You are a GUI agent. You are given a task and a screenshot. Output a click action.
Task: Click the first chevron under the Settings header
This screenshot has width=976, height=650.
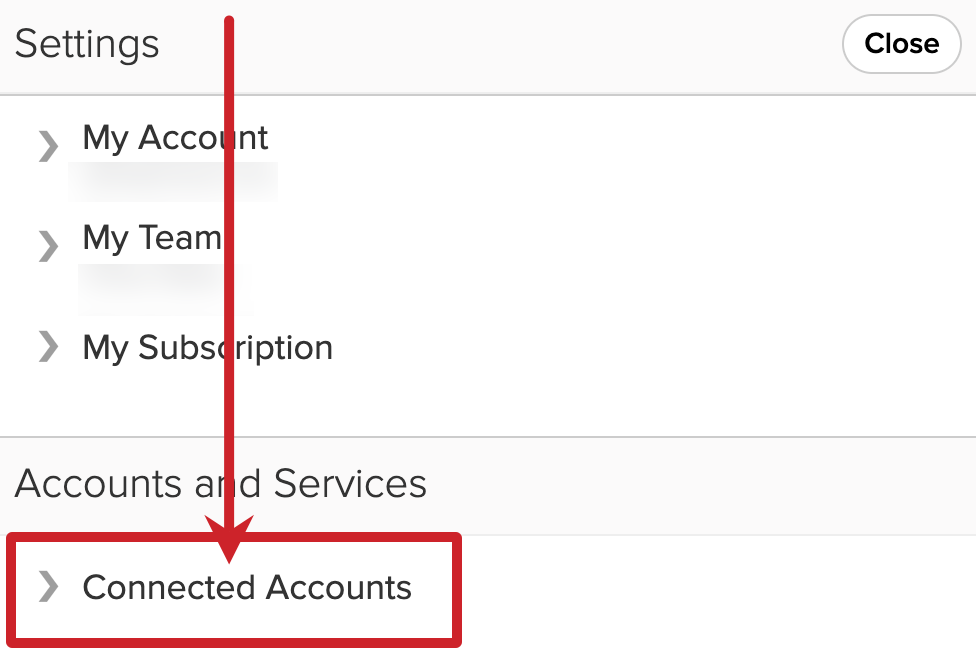coord(46,146)
